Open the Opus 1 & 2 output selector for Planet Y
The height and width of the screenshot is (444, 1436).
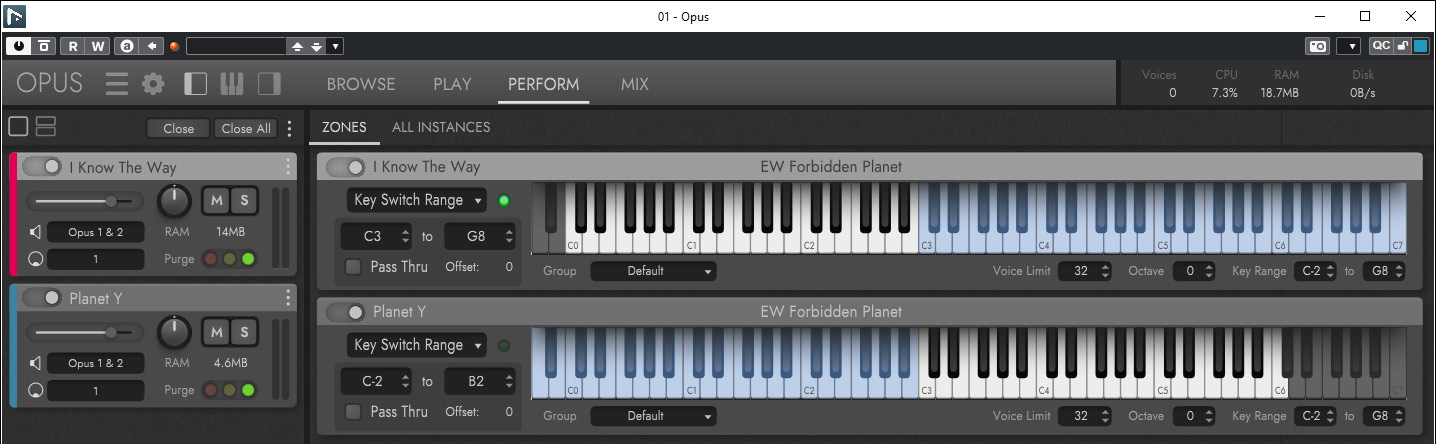pos(95,363)
